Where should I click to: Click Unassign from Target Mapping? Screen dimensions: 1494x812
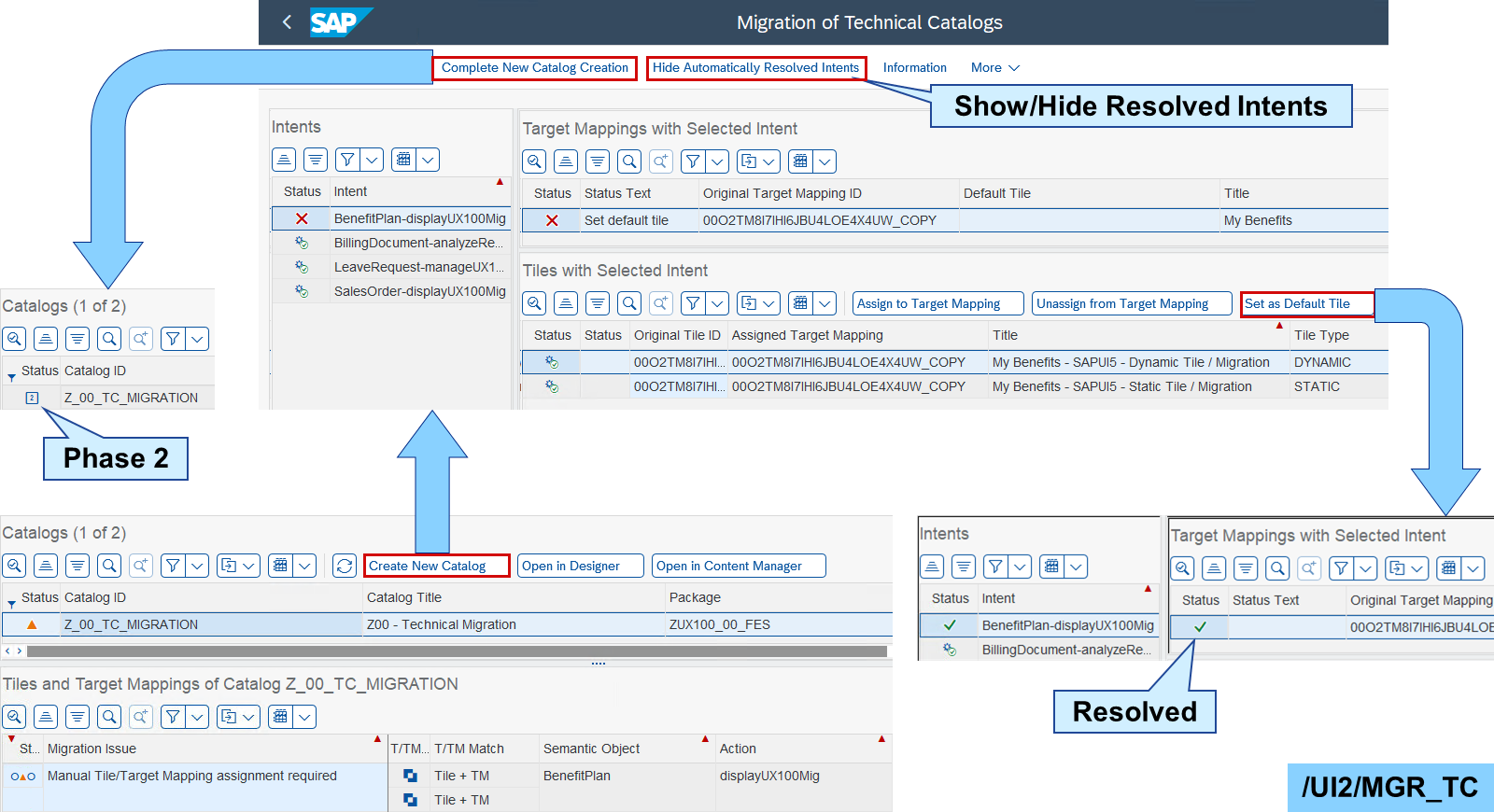click(1132, 303)
